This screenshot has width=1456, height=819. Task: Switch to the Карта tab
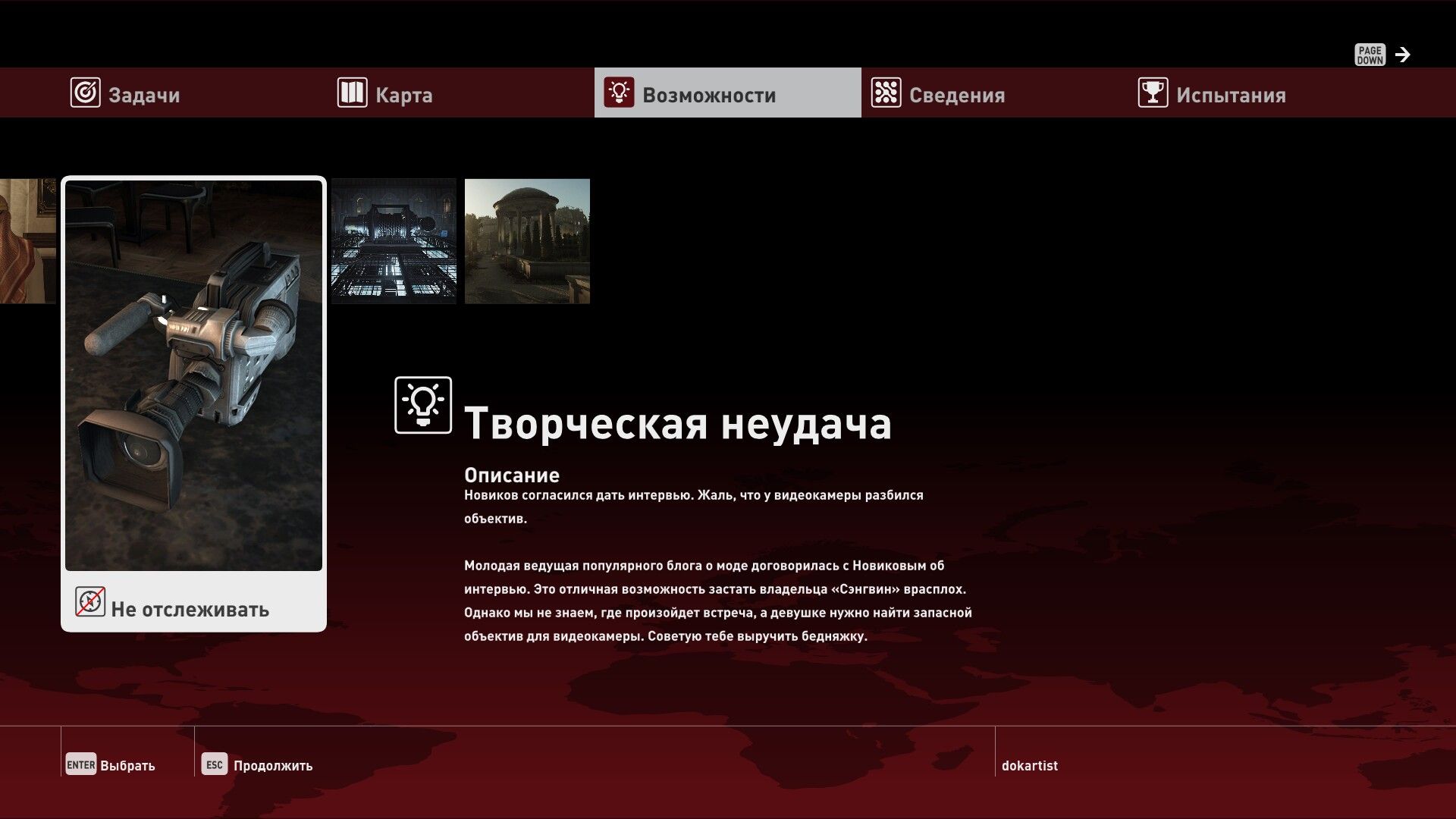point(403,95)
